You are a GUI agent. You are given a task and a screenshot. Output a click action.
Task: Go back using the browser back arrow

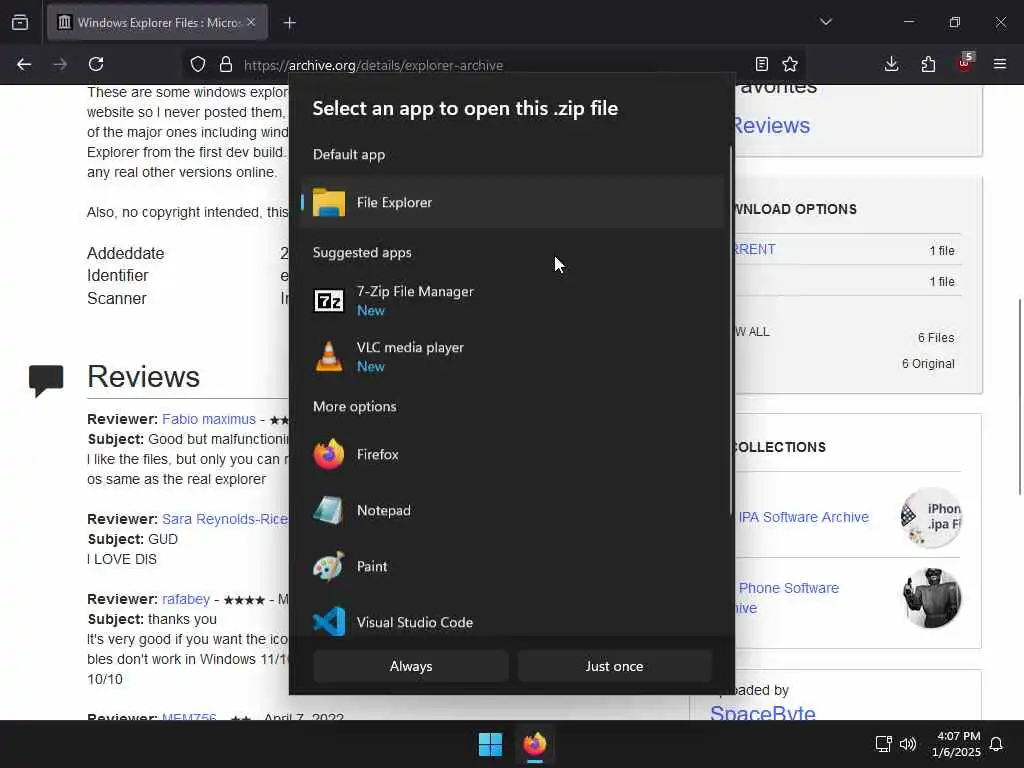(24, 64)
